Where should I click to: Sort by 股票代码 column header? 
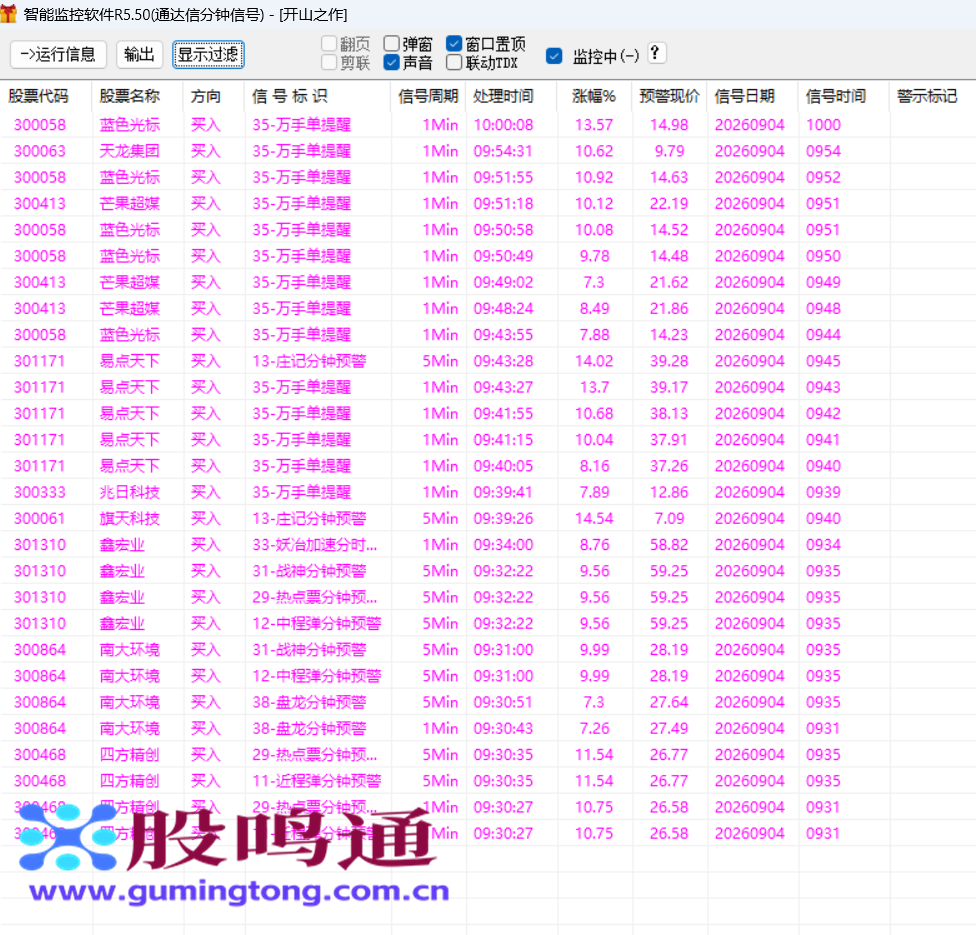(x=38, y=96)
